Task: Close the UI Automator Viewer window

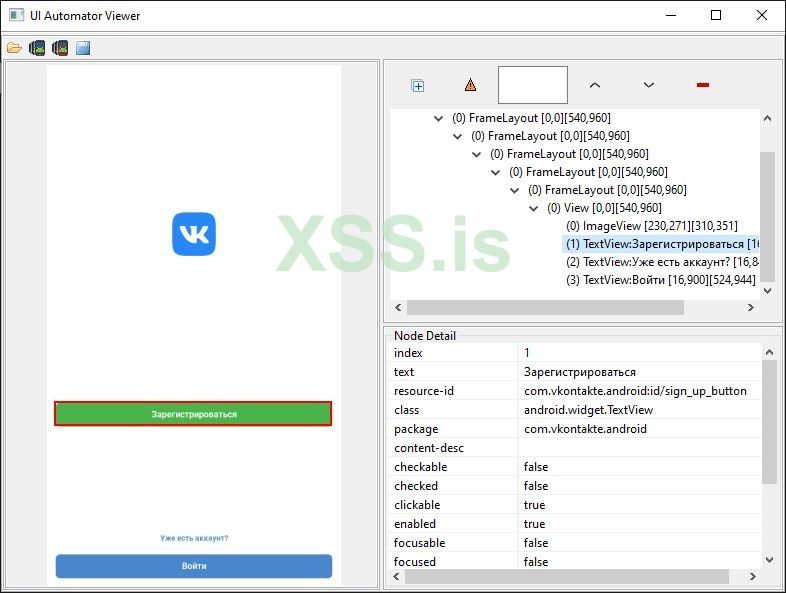Action: 761,15
